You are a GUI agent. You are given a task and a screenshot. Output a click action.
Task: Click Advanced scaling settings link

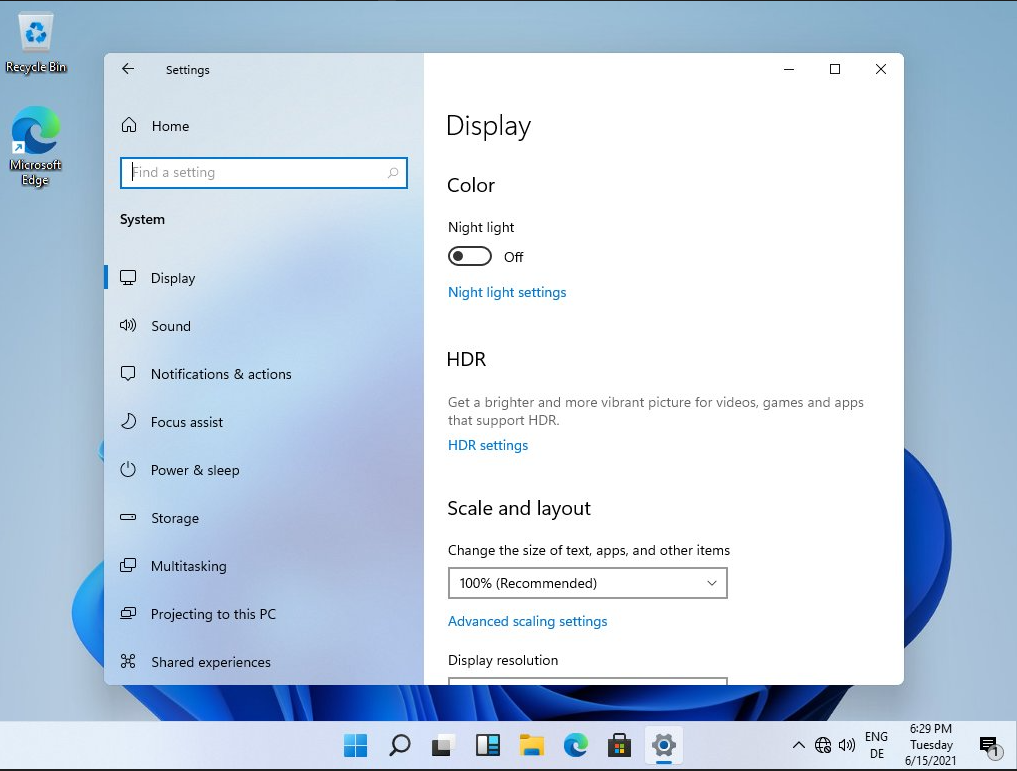527,621
